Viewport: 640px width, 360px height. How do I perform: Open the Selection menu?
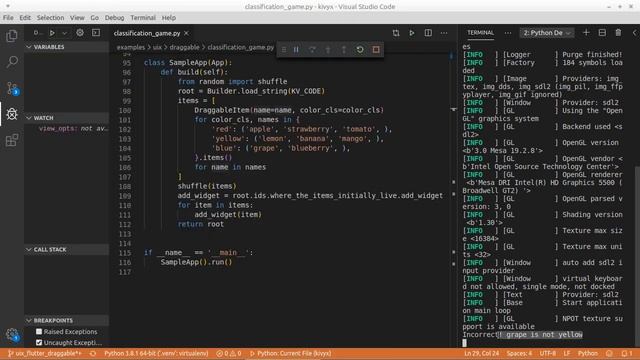point(50,18)
